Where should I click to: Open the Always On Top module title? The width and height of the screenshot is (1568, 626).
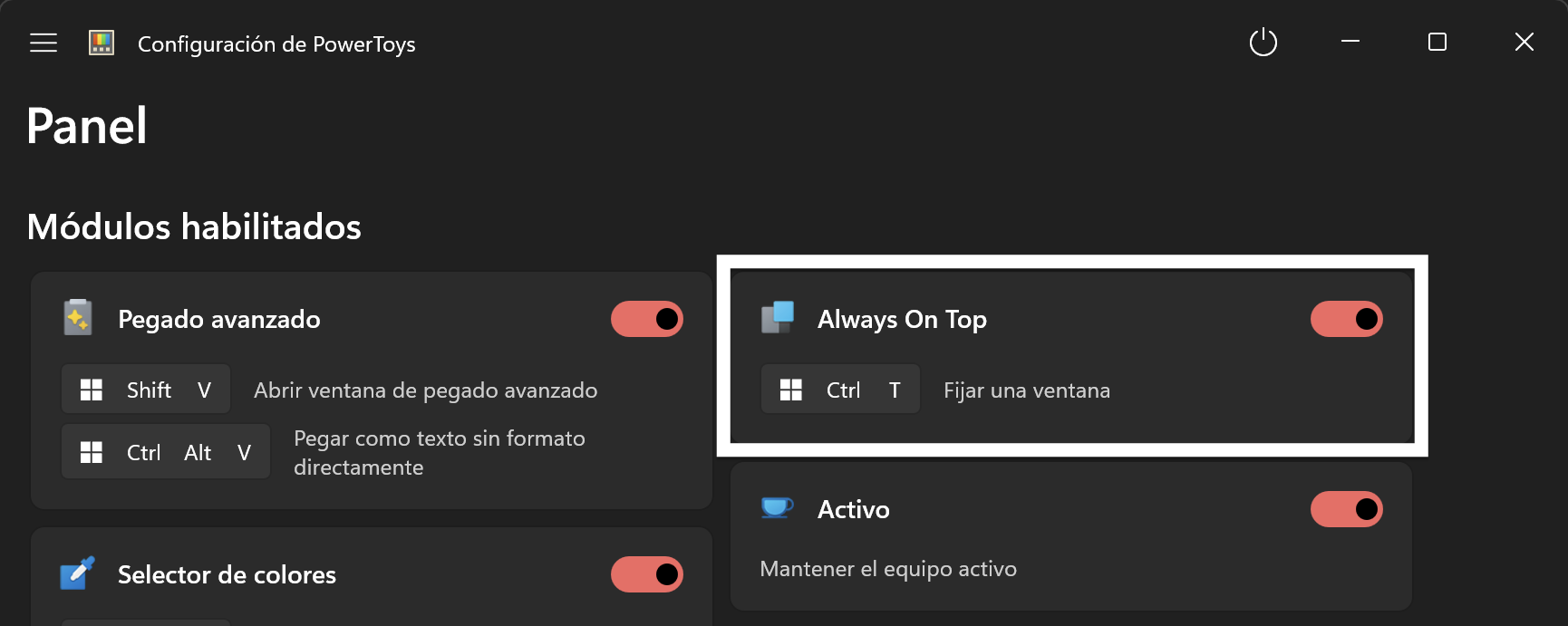pyautogui.click(x=902, y=319)
